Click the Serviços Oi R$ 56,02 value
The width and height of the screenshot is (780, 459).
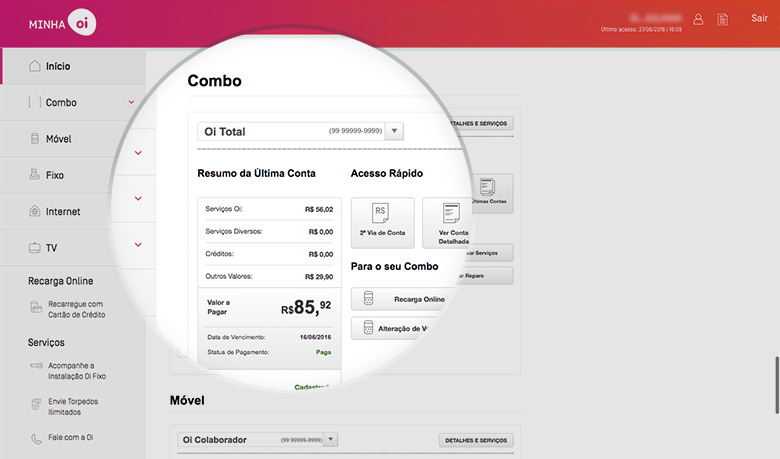pos(319,209)
